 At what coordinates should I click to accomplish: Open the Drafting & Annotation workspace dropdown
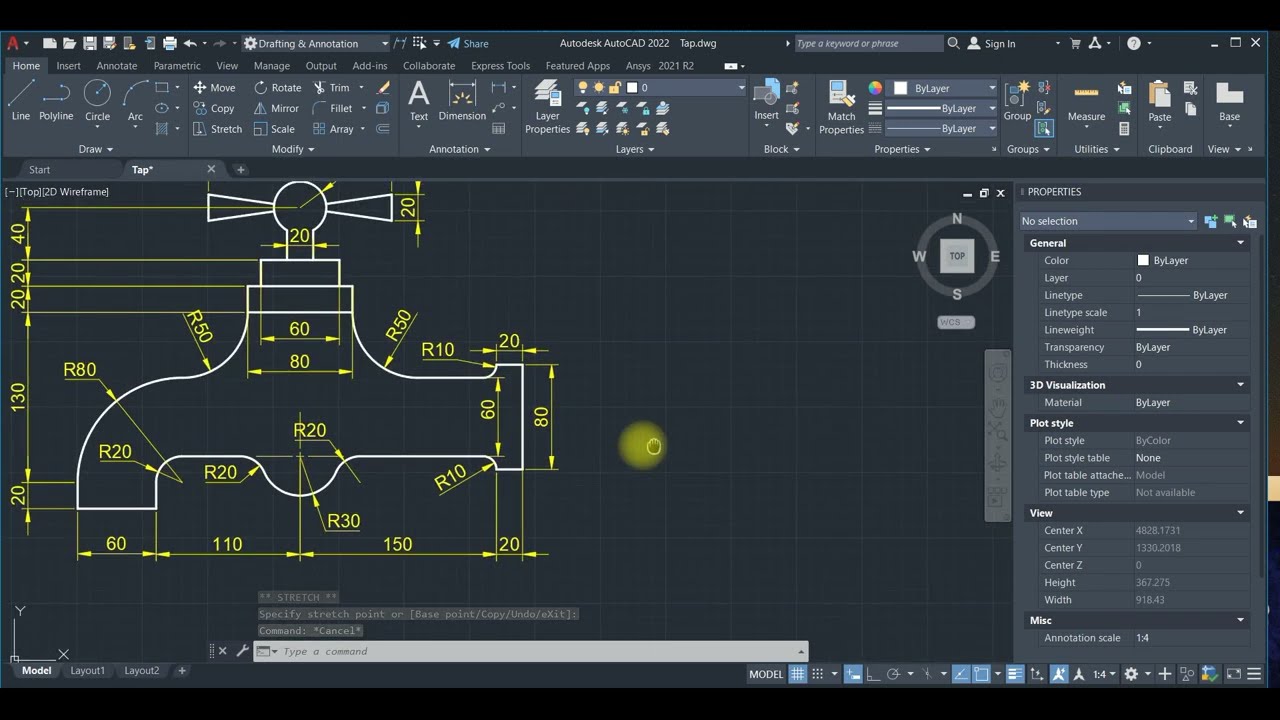316,43
